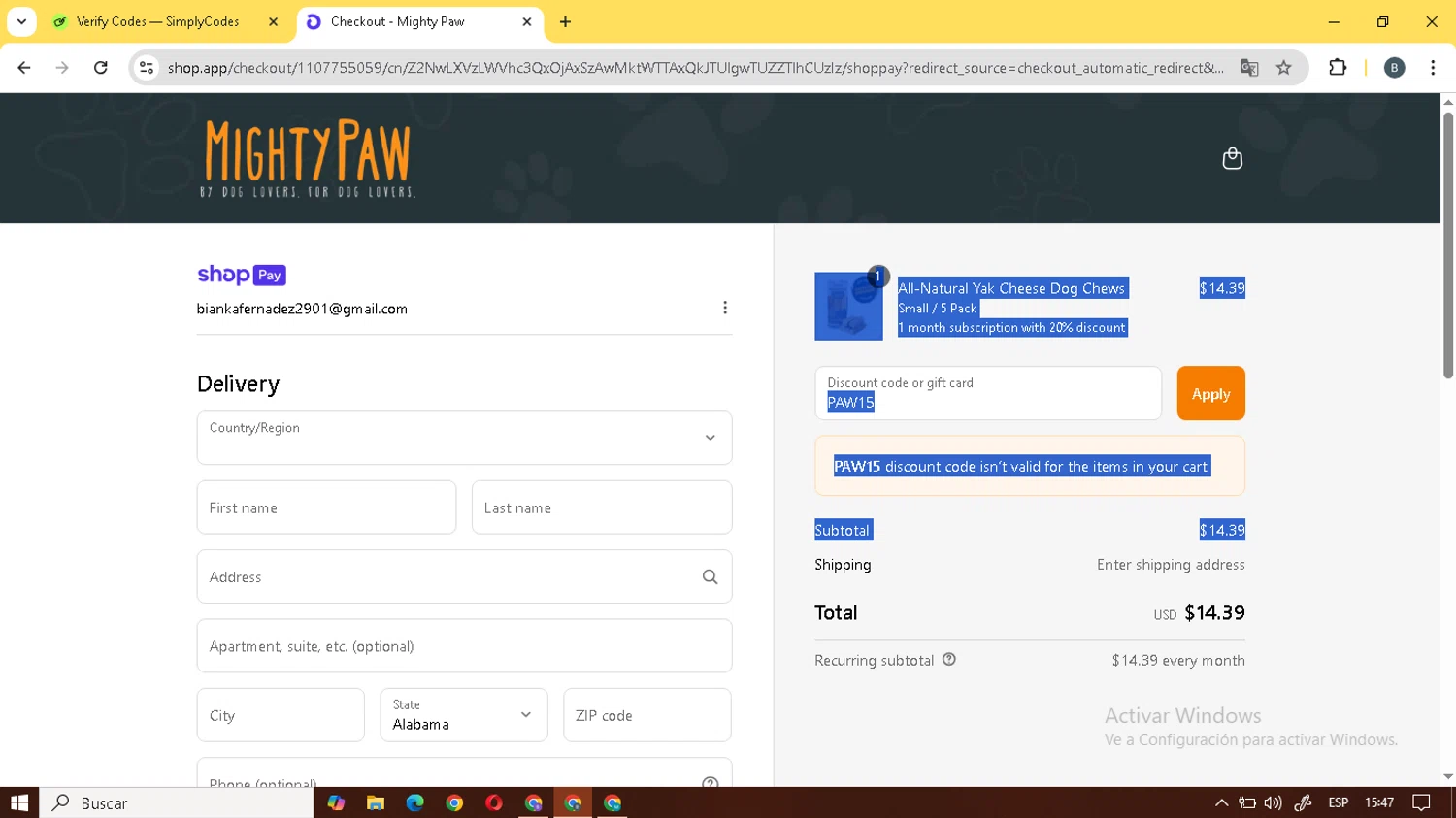Screen dimensions: 1456x818
Task: Open the Shop Pay account options menu
Action: pyautogui.click(x=724, y=308)
